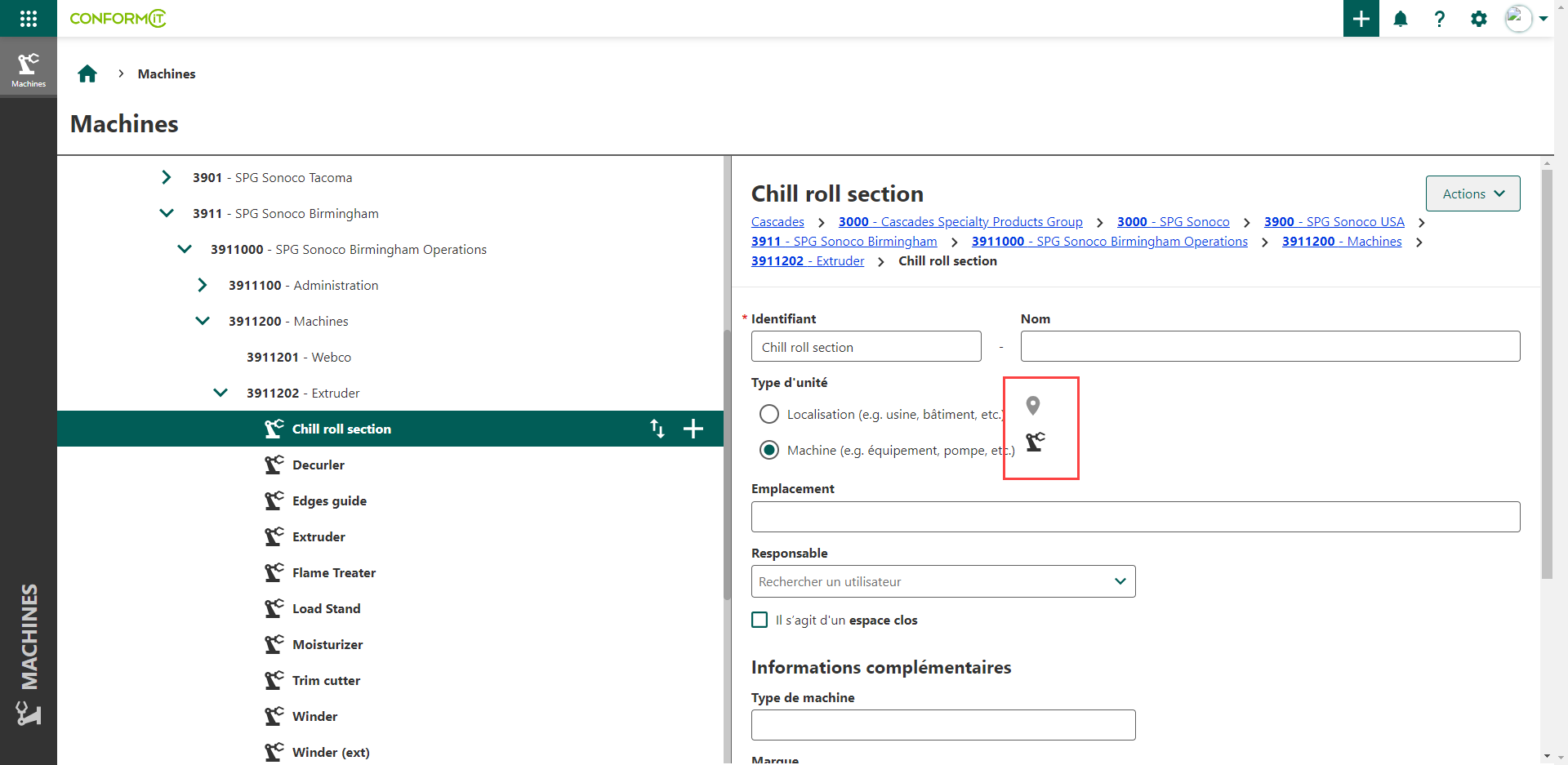The image size is (1568, 765).
Task: Click the Type de machine field
Action: coord(943,725)
